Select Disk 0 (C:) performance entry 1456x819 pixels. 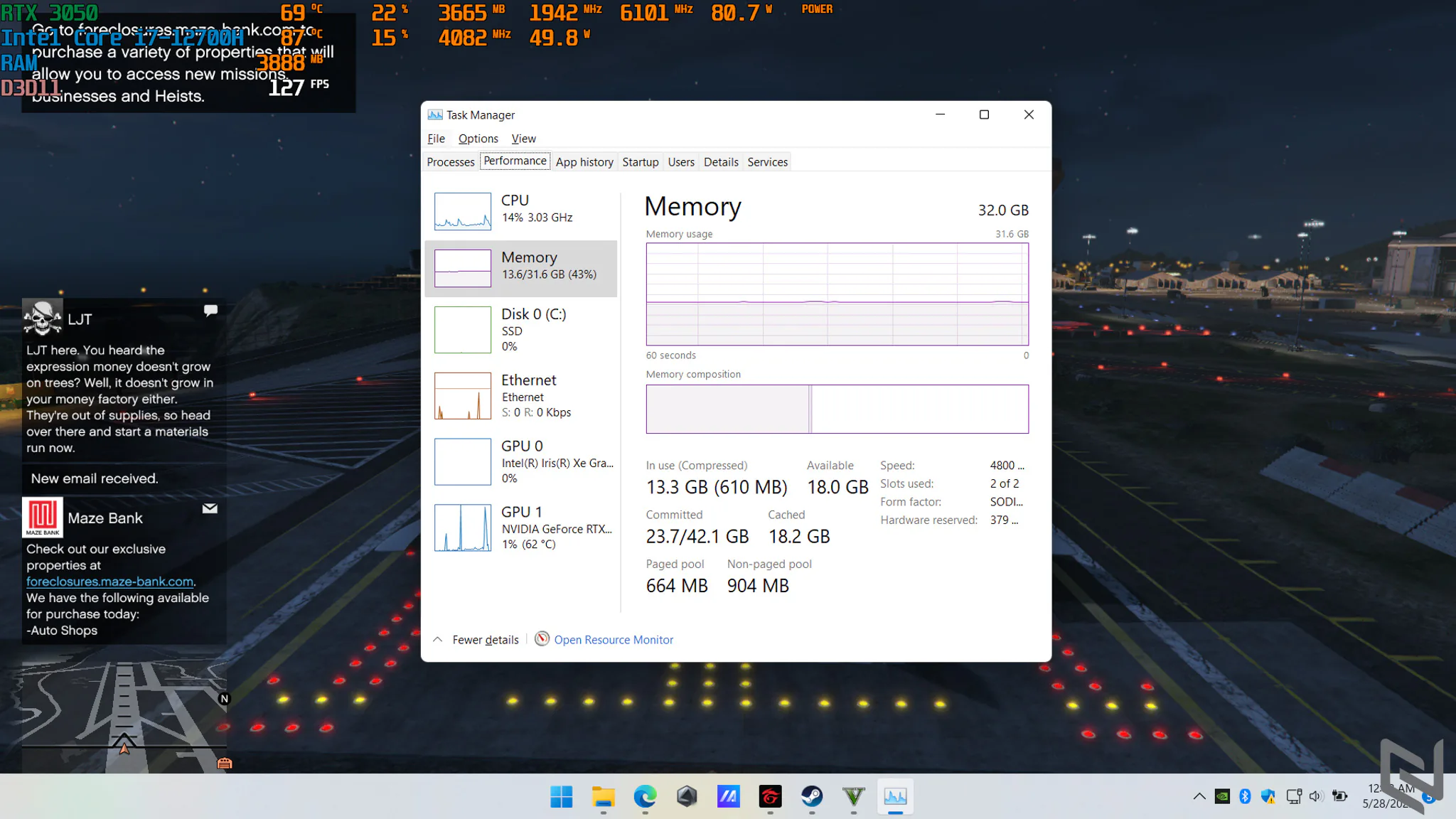[x=521, y=330]
